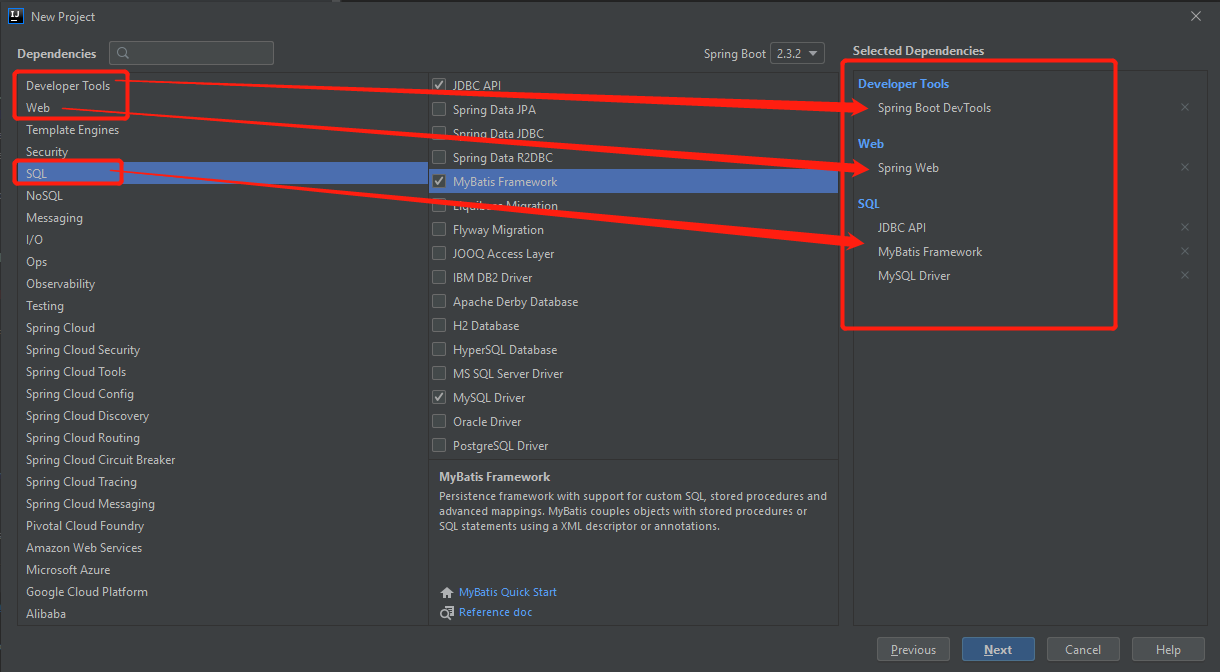Remove Spring Web with its X icon
The height and width of the screenshot is (672, 1220).
coord(1185,167)
